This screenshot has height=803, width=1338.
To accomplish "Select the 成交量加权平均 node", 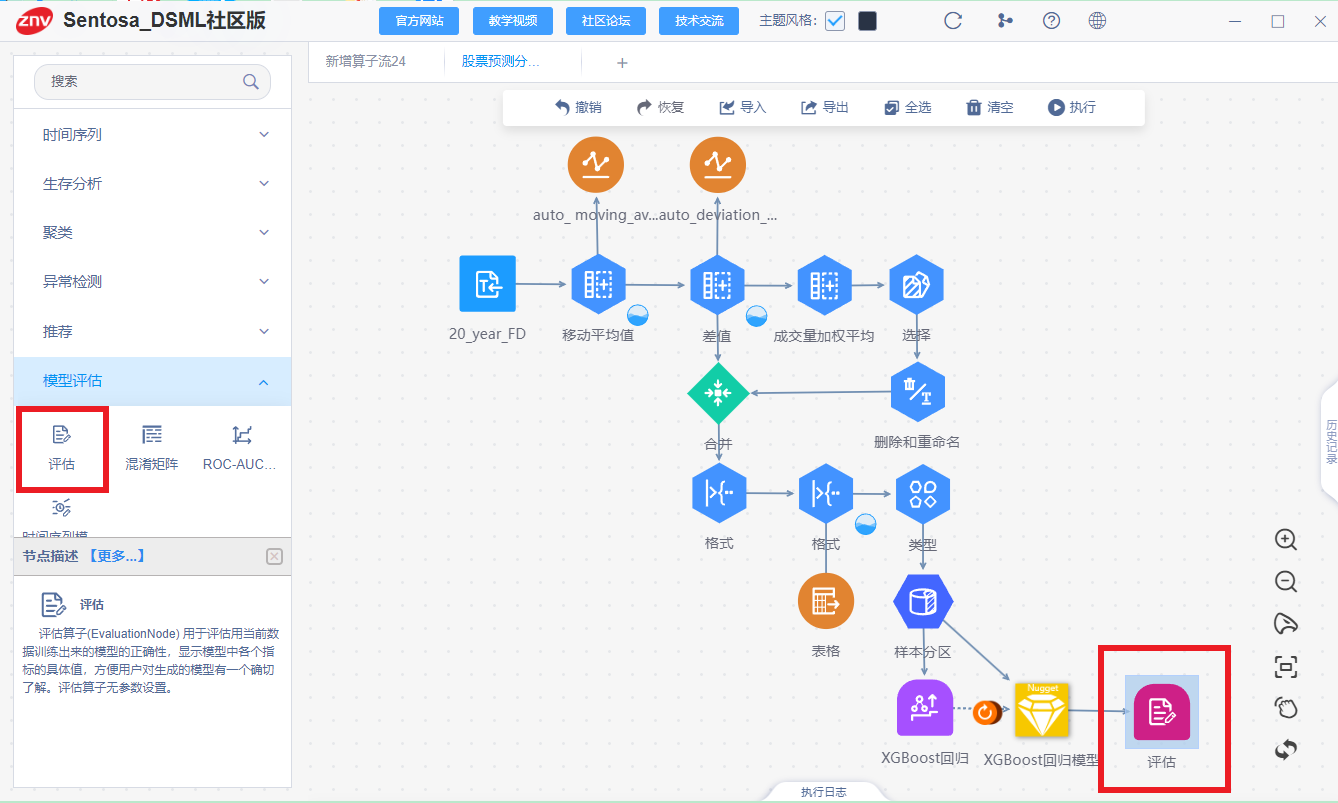I will (x=824, y=284).
